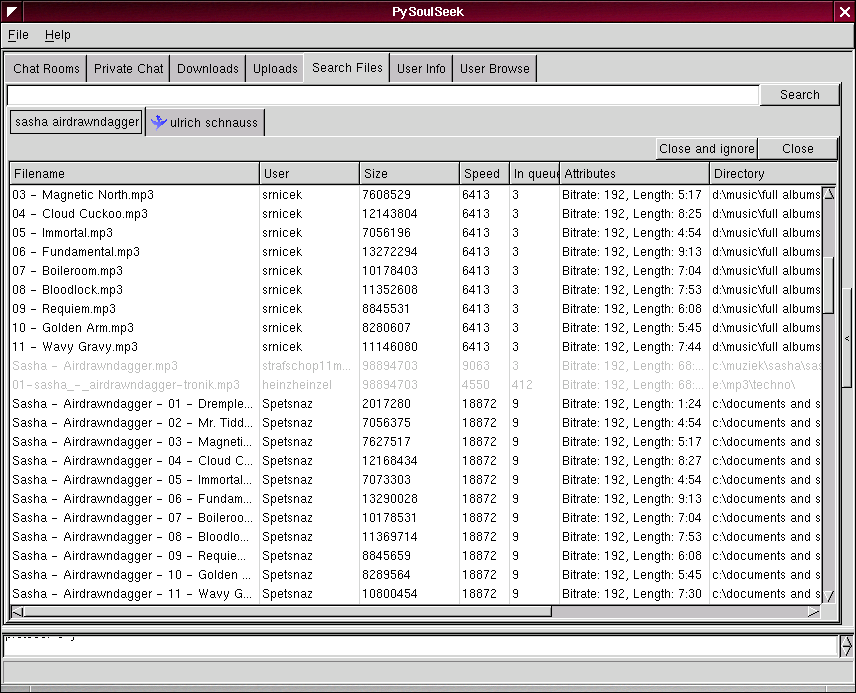The image size is (856, 693).
Task: Sort results by User column header
Action: 310,174
